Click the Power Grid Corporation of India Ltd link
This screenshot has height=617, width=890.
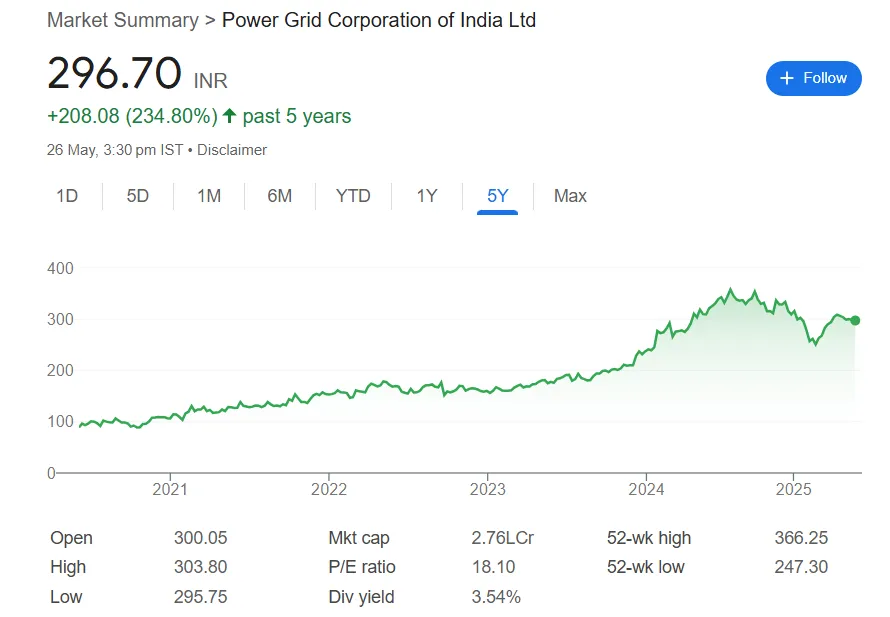pyautogui.click(x=380, y=20)
